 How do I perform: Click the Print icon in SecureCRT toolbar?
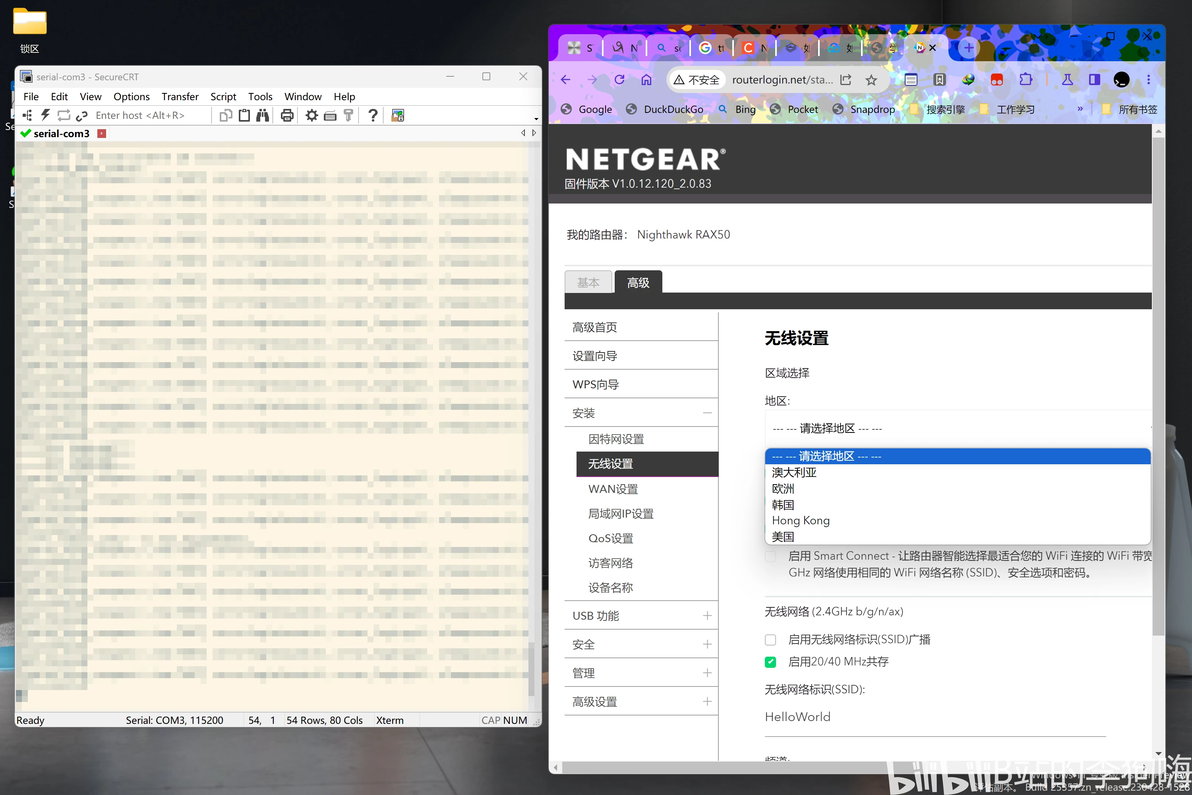coord(287,116)
